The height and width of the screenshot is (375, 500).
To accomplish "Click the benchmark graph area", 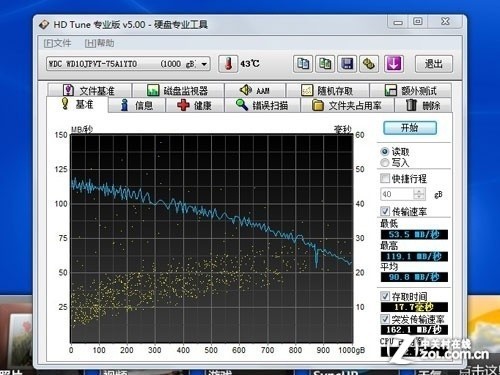I will (x=211, y=238).
